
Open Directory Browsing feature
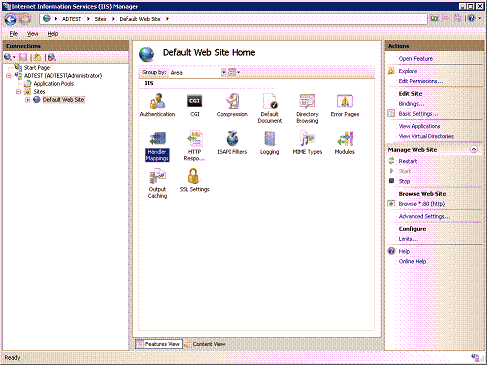pos(307,108)
